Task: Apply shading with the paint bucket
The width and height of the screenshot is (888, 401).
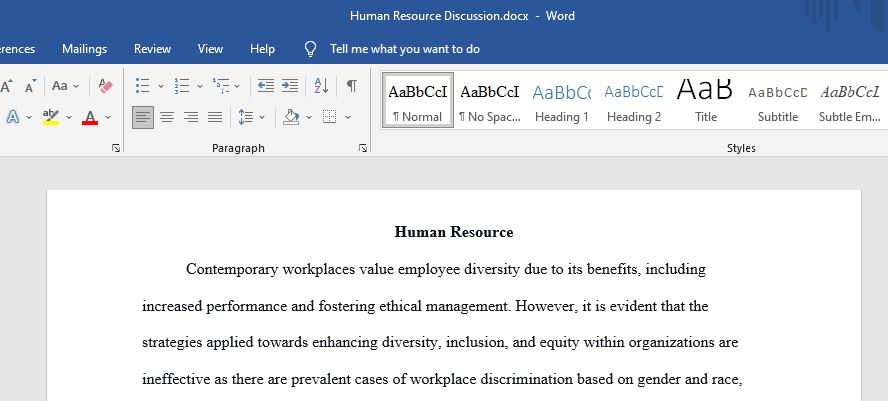Action: tap(291, 117)
